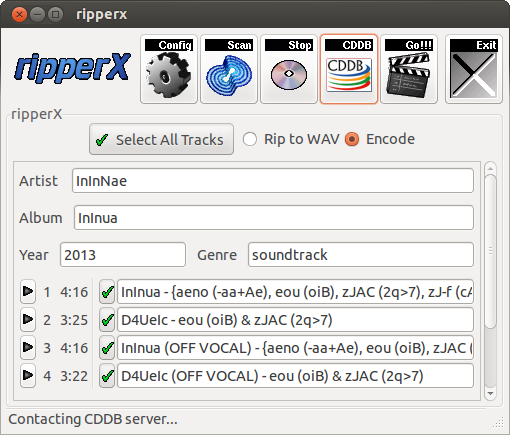Play track 3 preview
Screen dimensions: 510x435
tap(28, 348)
